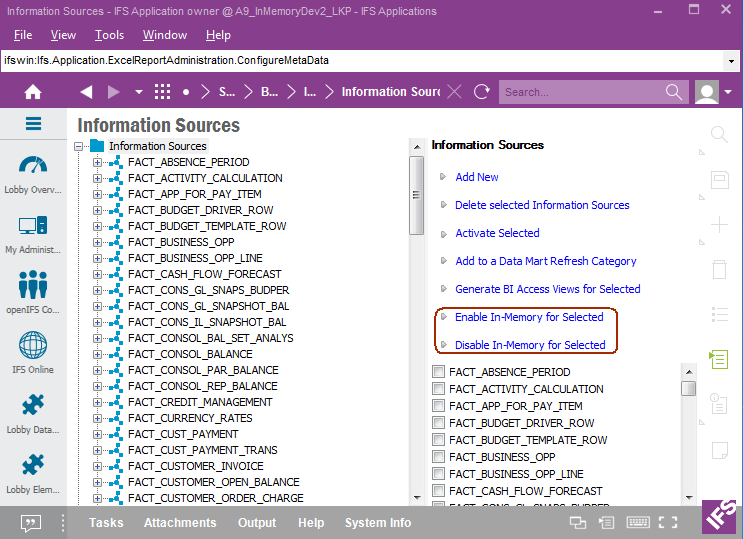Image resolution: width=743 pixels, height=539 pixels.
Task: Toggle the hamburger navigation menu
Action: pyautogui.click(x=33, y=124)
